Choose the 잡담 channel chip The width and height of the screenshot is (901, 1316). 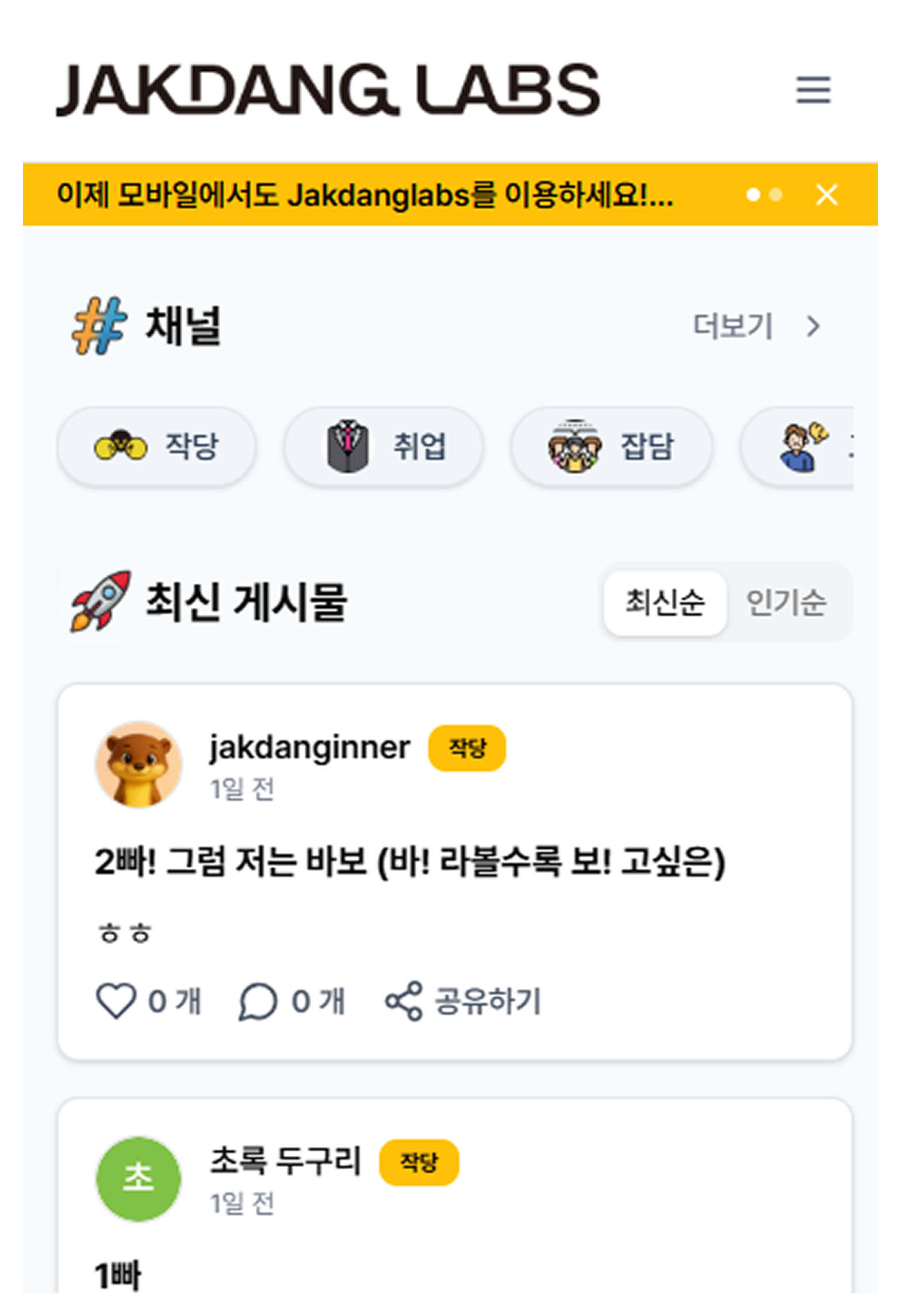[611, 447]
